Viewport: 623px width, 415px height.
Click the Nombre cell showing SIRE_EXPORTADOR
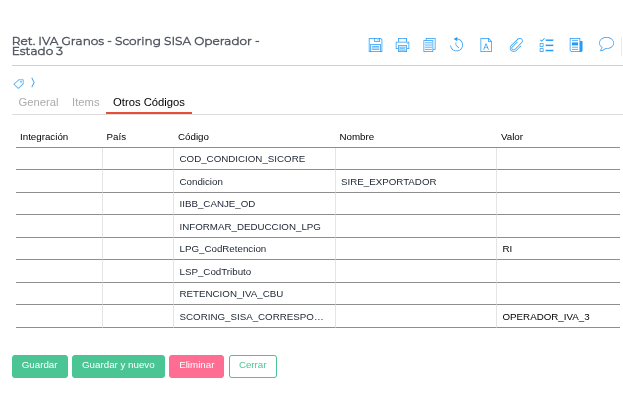(x=415, y=182)
